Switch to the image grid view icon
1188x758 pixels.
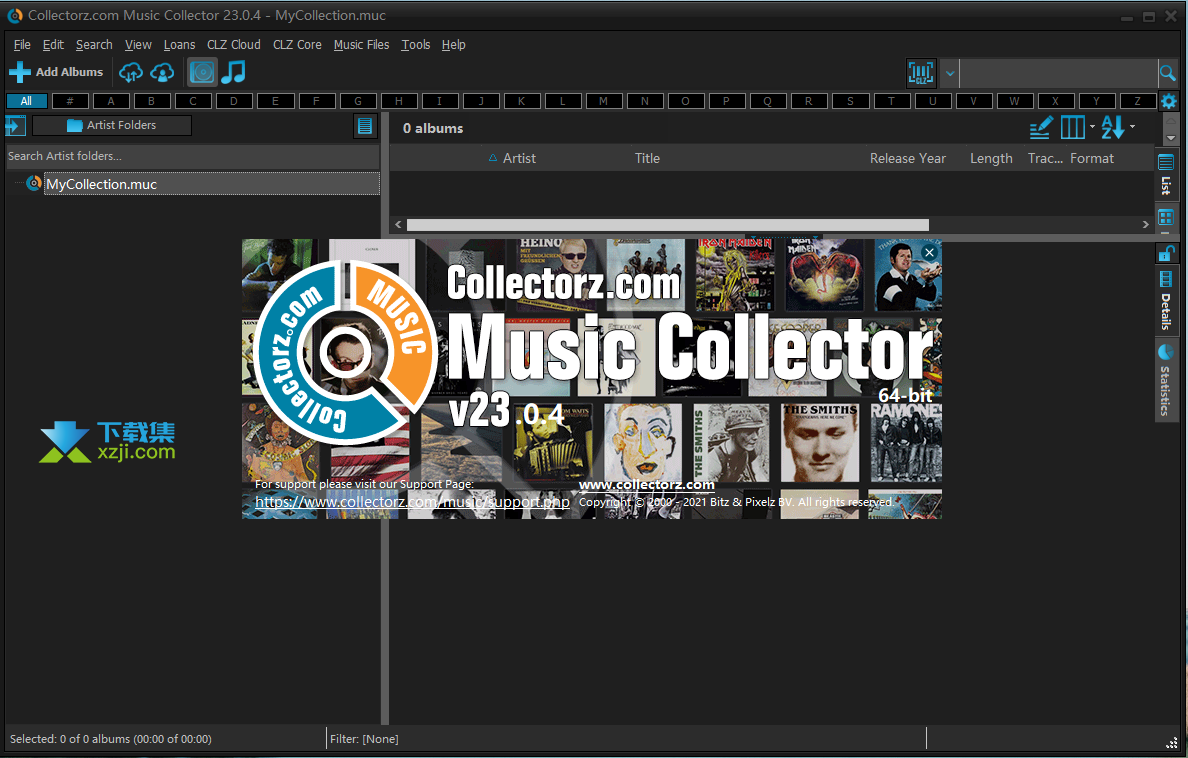click(1166, 218)
